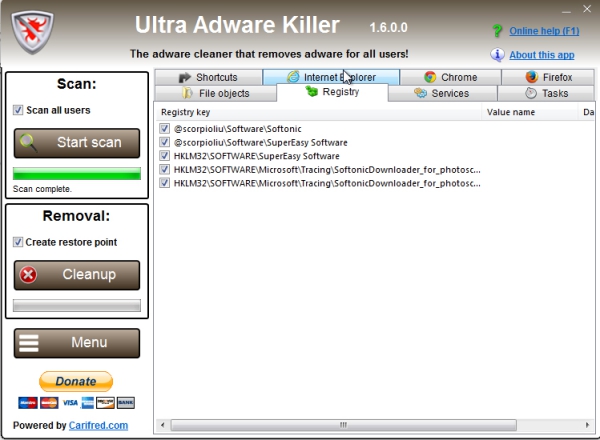Screen dimensions: 600x440
Task: Click the Tasks clock icon
Action: click(x=531, y=93)
